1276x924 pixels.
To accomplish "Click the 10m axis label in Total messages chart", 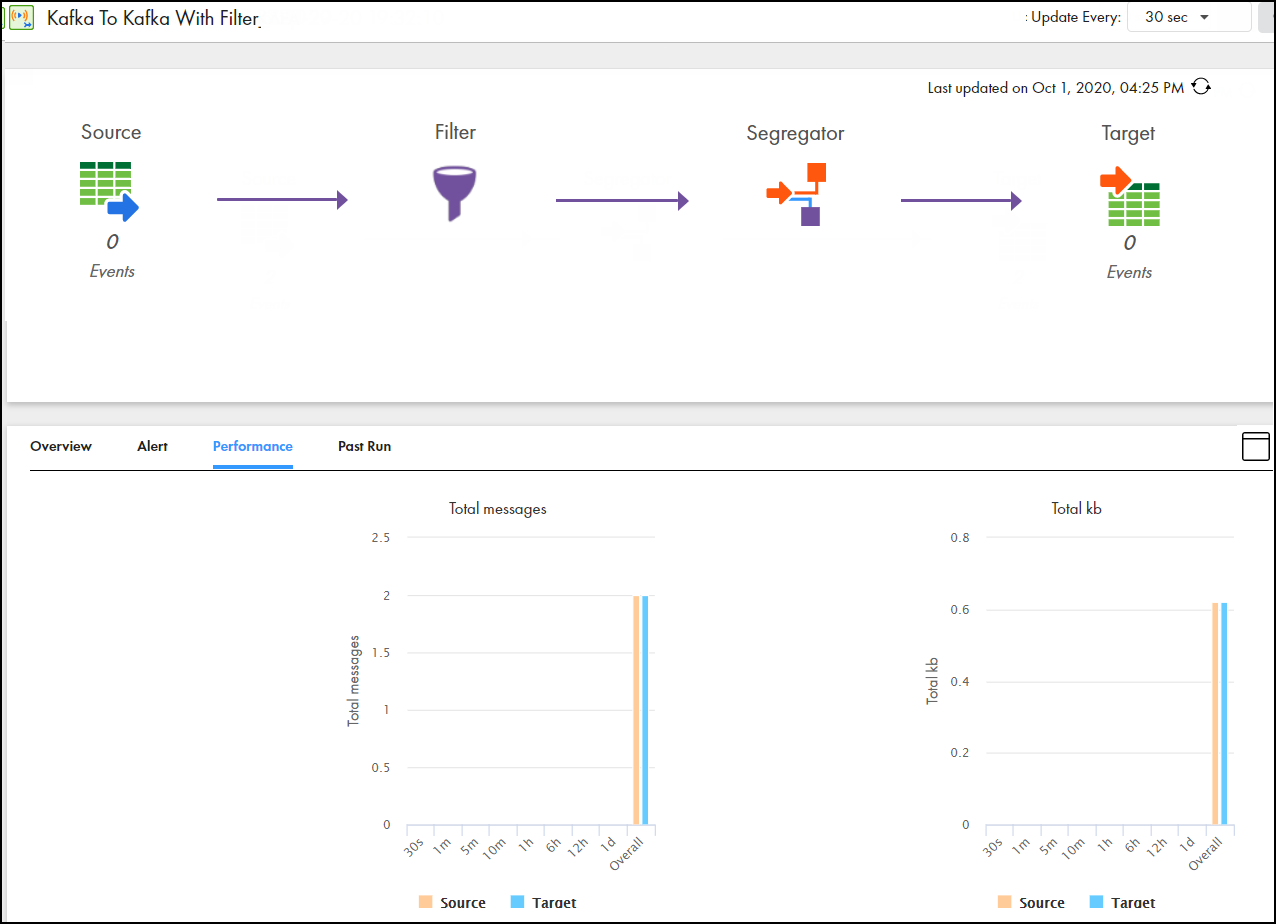I will click(x=496, y=848).
